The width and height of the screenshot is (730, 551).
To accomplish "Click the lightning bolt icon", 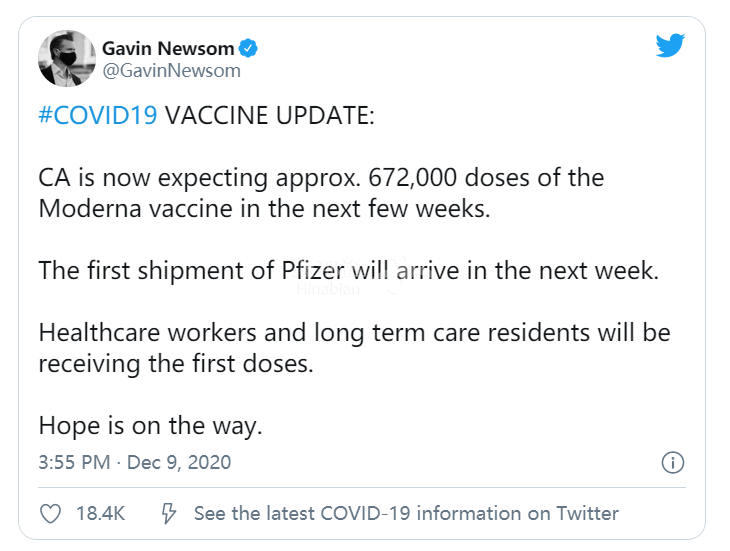I will [169, 513].
